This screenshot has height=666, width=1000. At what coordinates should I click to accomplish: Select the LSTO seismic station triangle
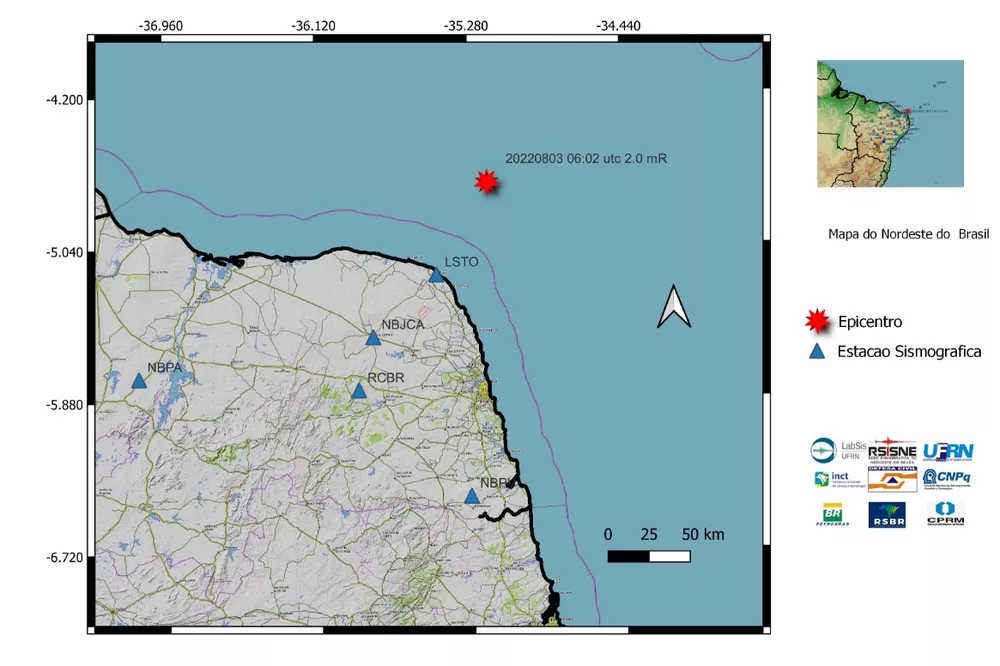click(x=436, y=275)
